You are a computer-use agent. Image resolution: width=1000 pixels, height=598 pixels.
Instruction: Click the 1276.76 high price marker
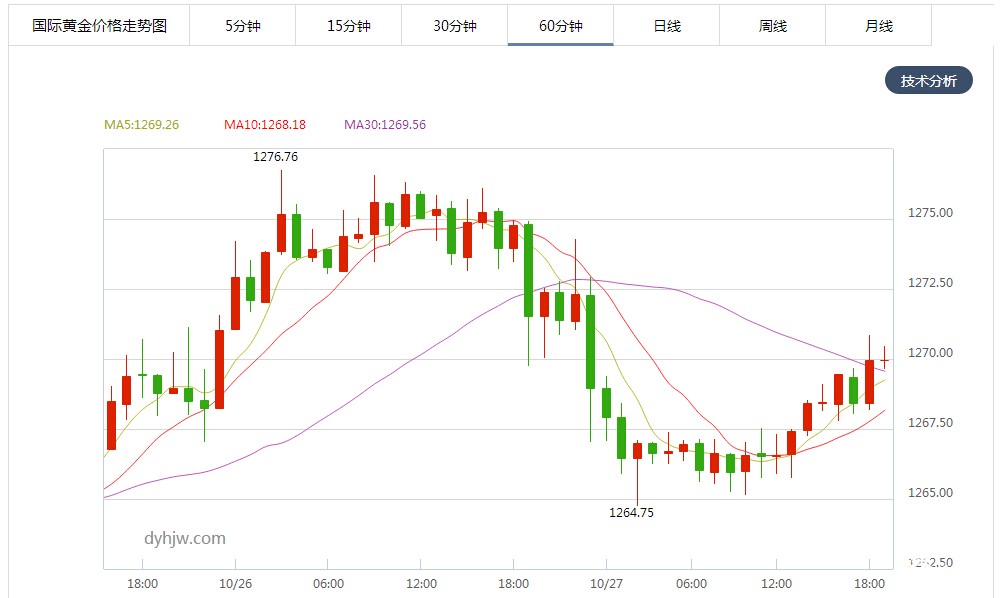pos(275,157)
